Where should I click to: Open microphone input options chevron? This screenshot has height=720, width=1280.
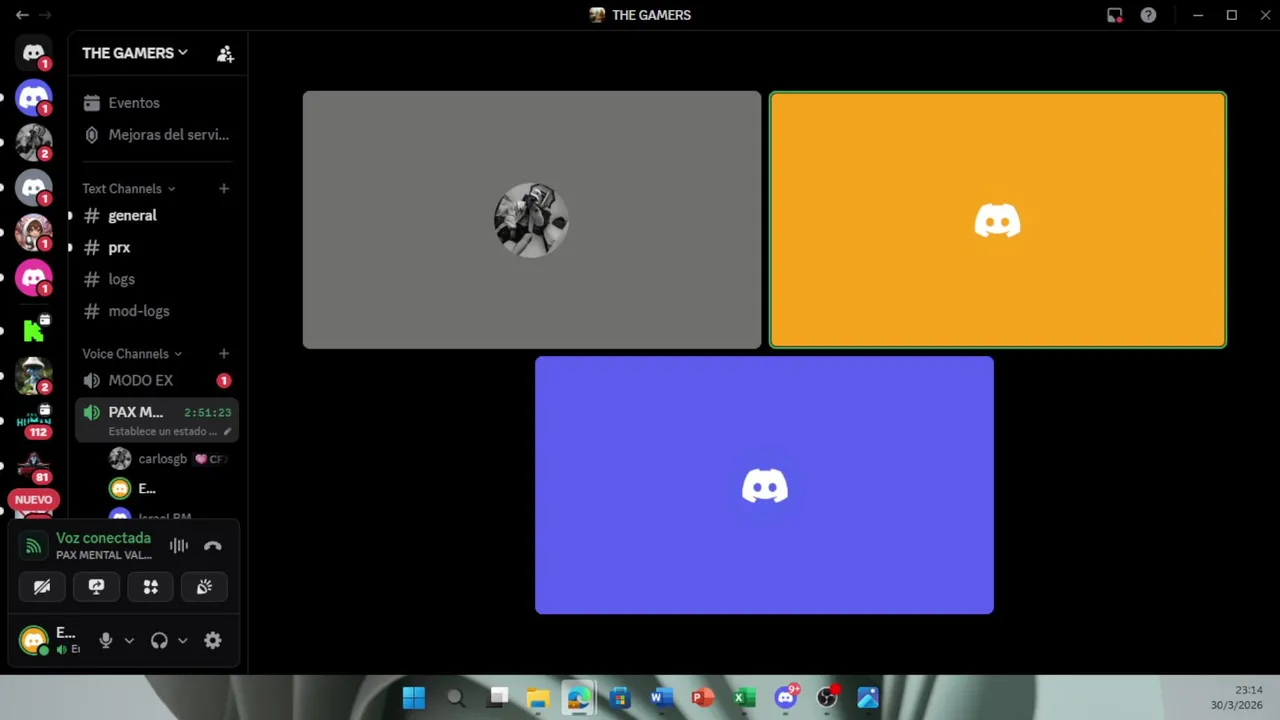[x=129, y=641]
